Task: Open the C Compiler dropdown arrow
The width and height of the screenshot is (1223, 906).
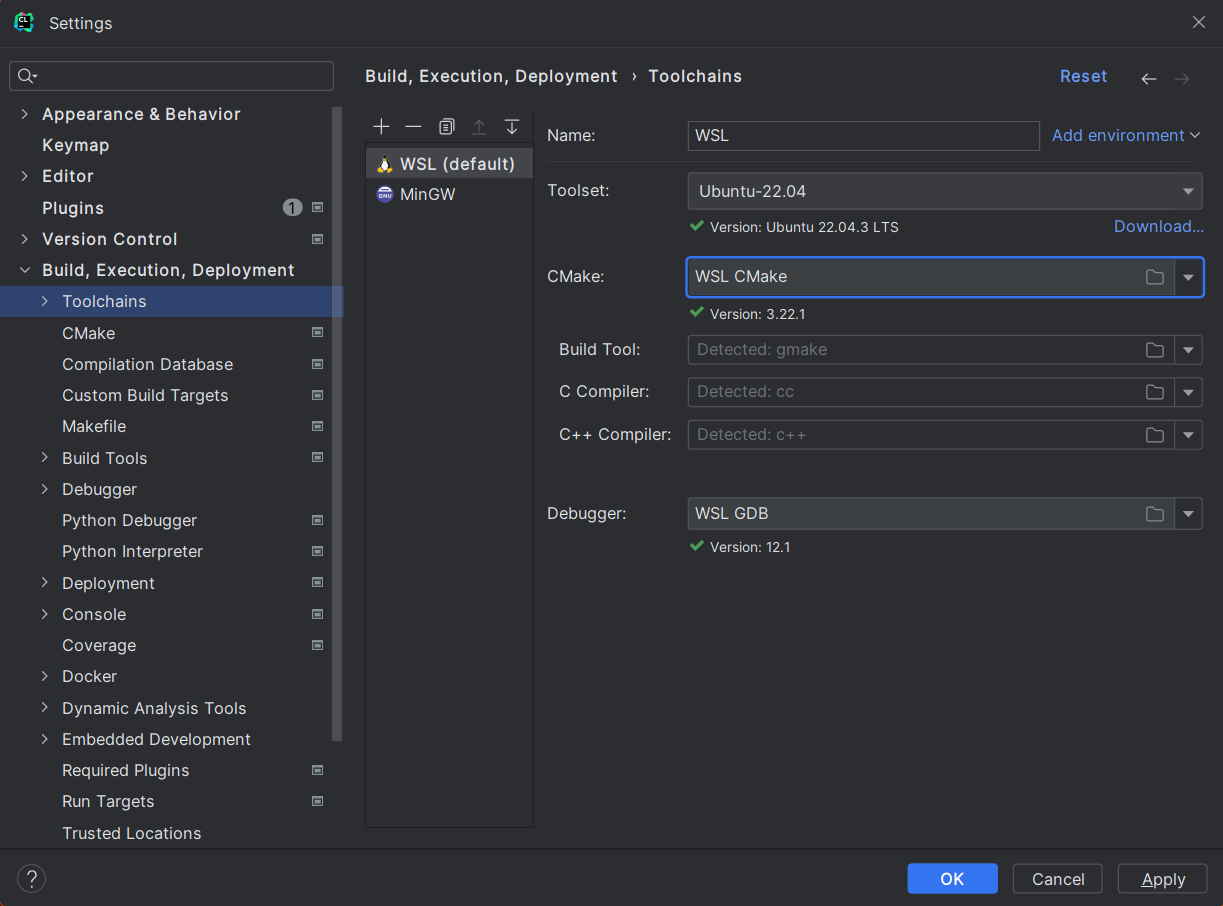Action: [x=1188, y=392]
